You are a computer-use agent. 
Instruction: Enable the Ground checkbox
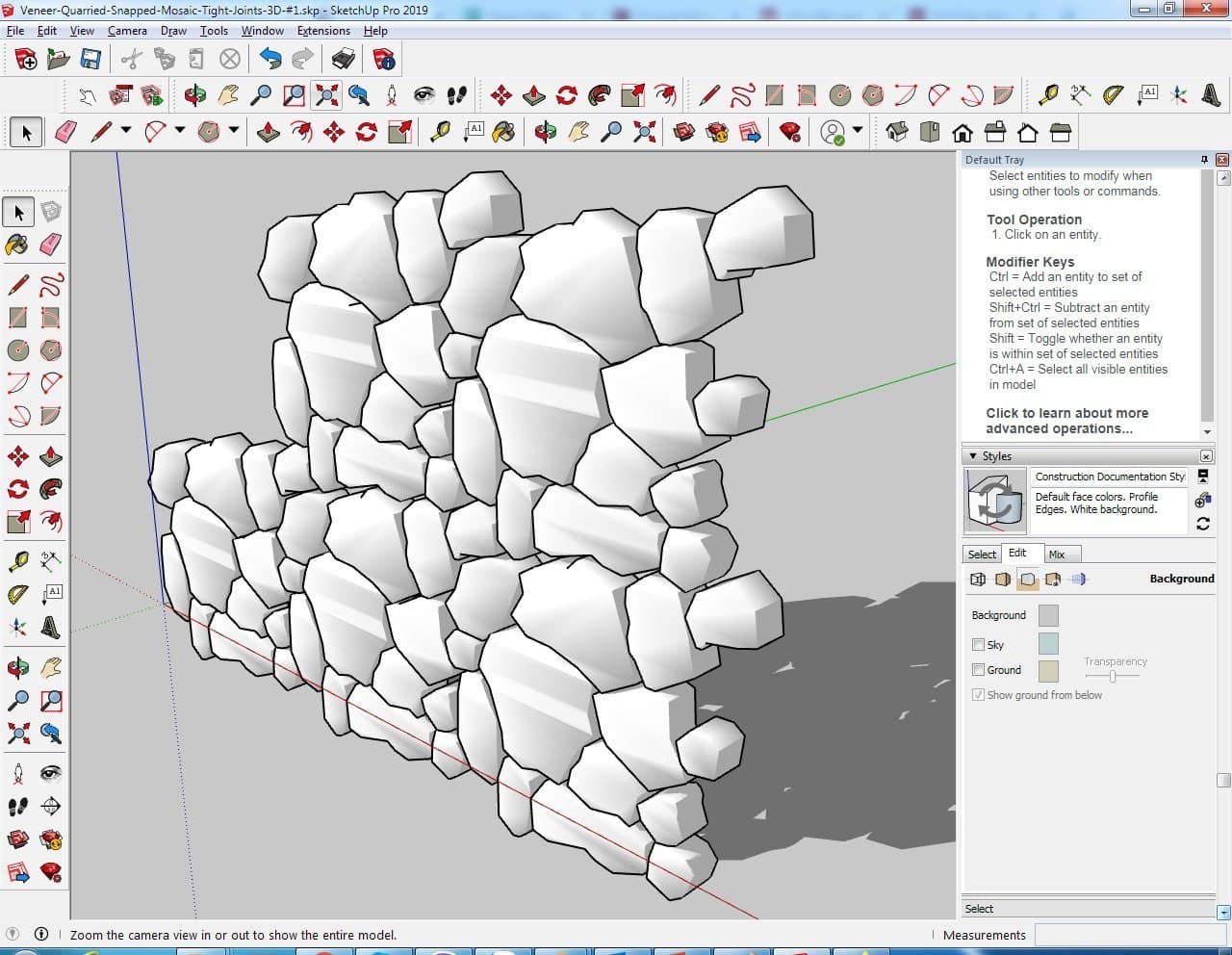click(979, 670)
